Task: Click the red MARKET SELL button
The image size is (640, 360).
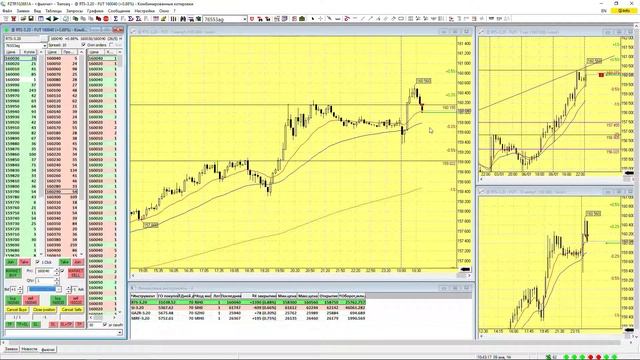Action: 76,273
